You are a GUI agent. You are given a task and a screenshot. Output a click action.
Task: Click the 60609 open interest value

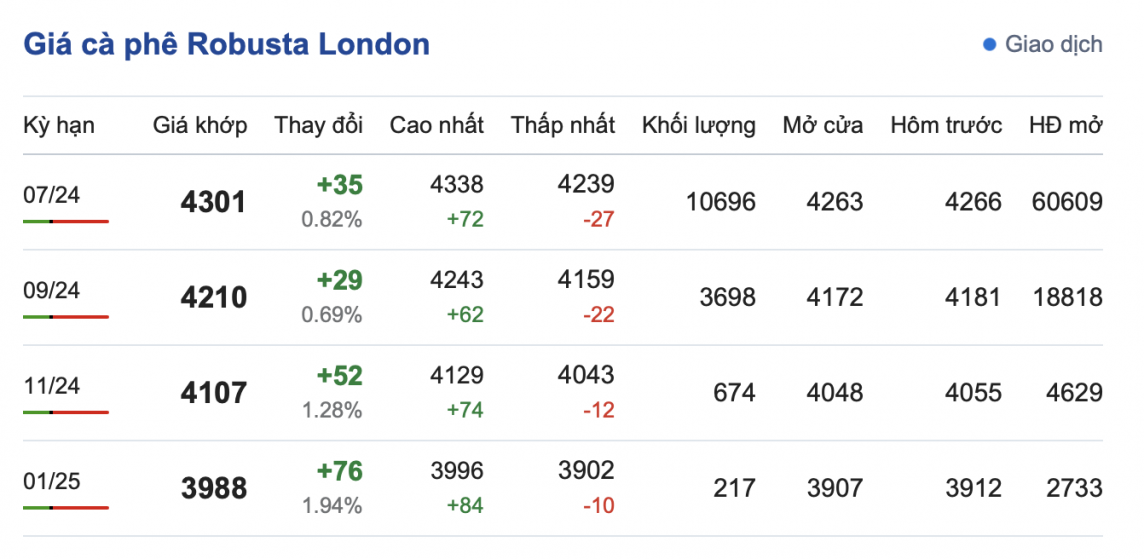1067,202
